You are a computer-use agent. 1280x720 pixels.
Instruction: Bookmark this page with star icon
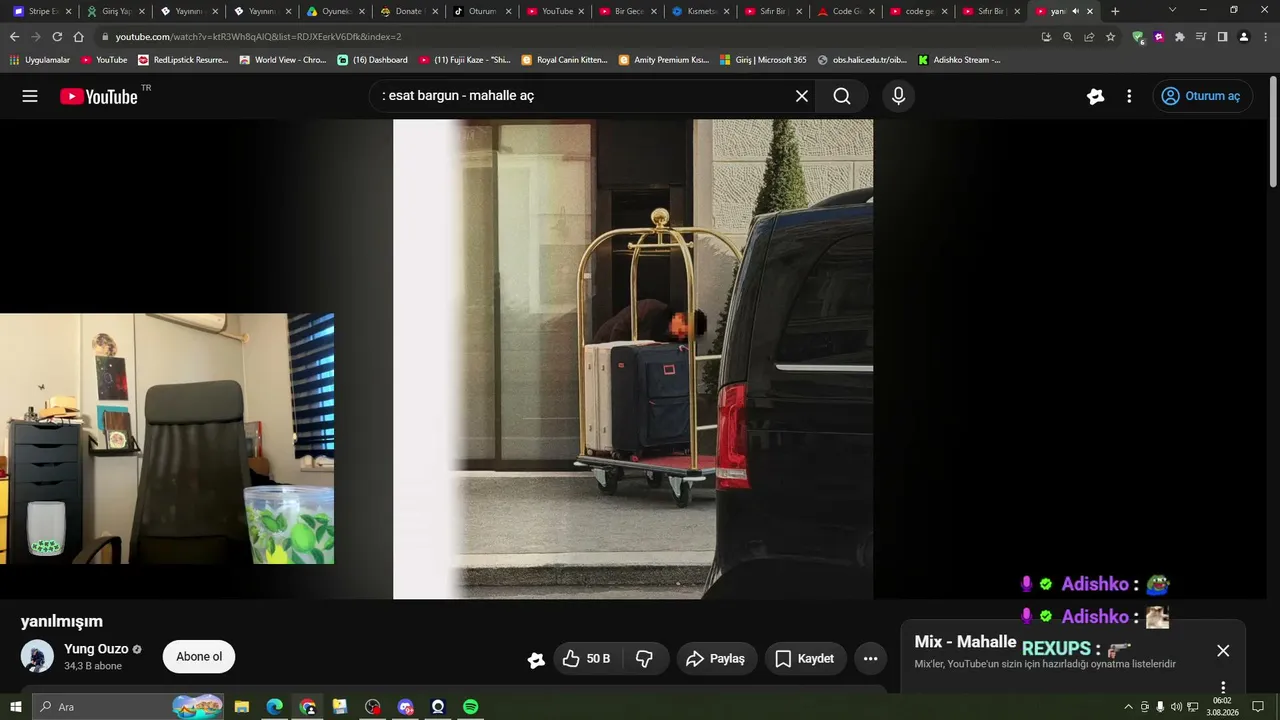coord(1110,37)
